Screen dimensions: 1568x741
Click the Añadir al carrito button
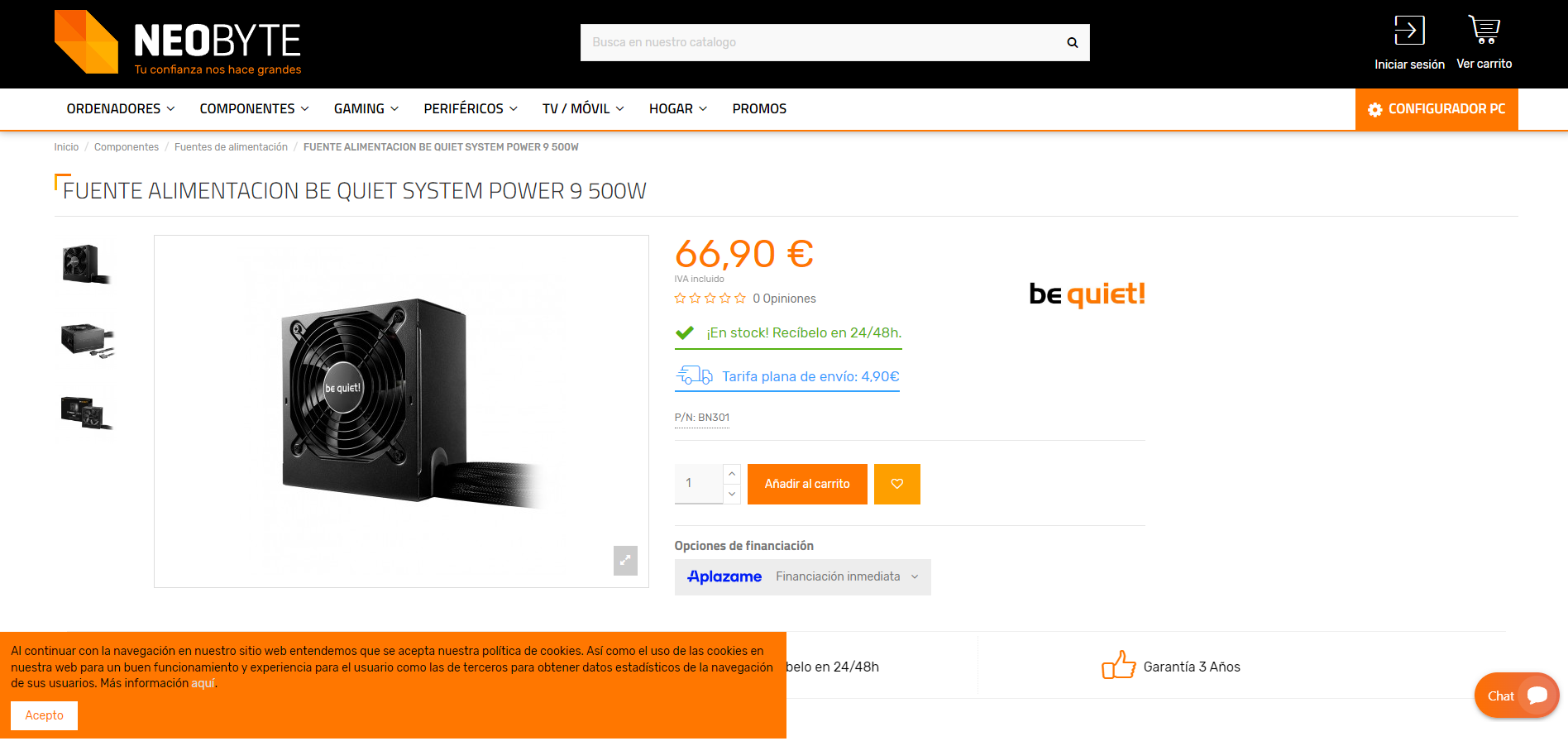pos(807,484)
